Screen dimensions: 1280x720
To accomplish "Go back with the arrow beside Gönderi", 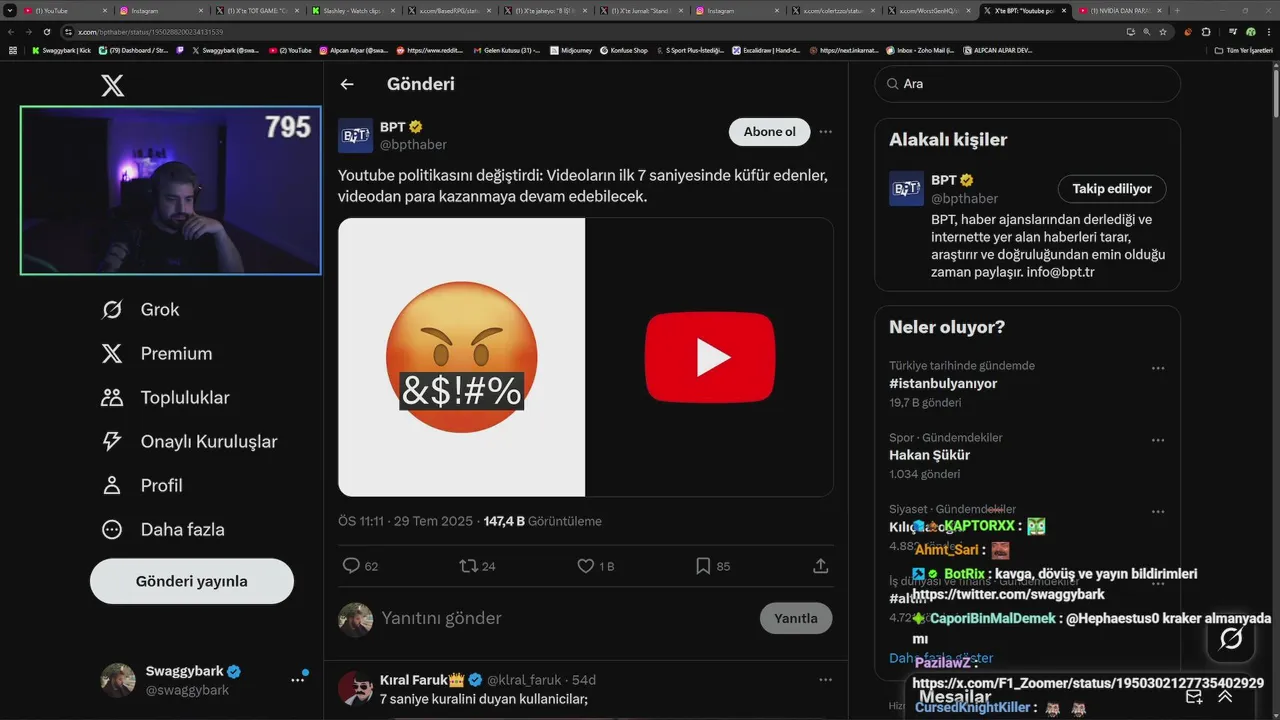I will [347, 84].
